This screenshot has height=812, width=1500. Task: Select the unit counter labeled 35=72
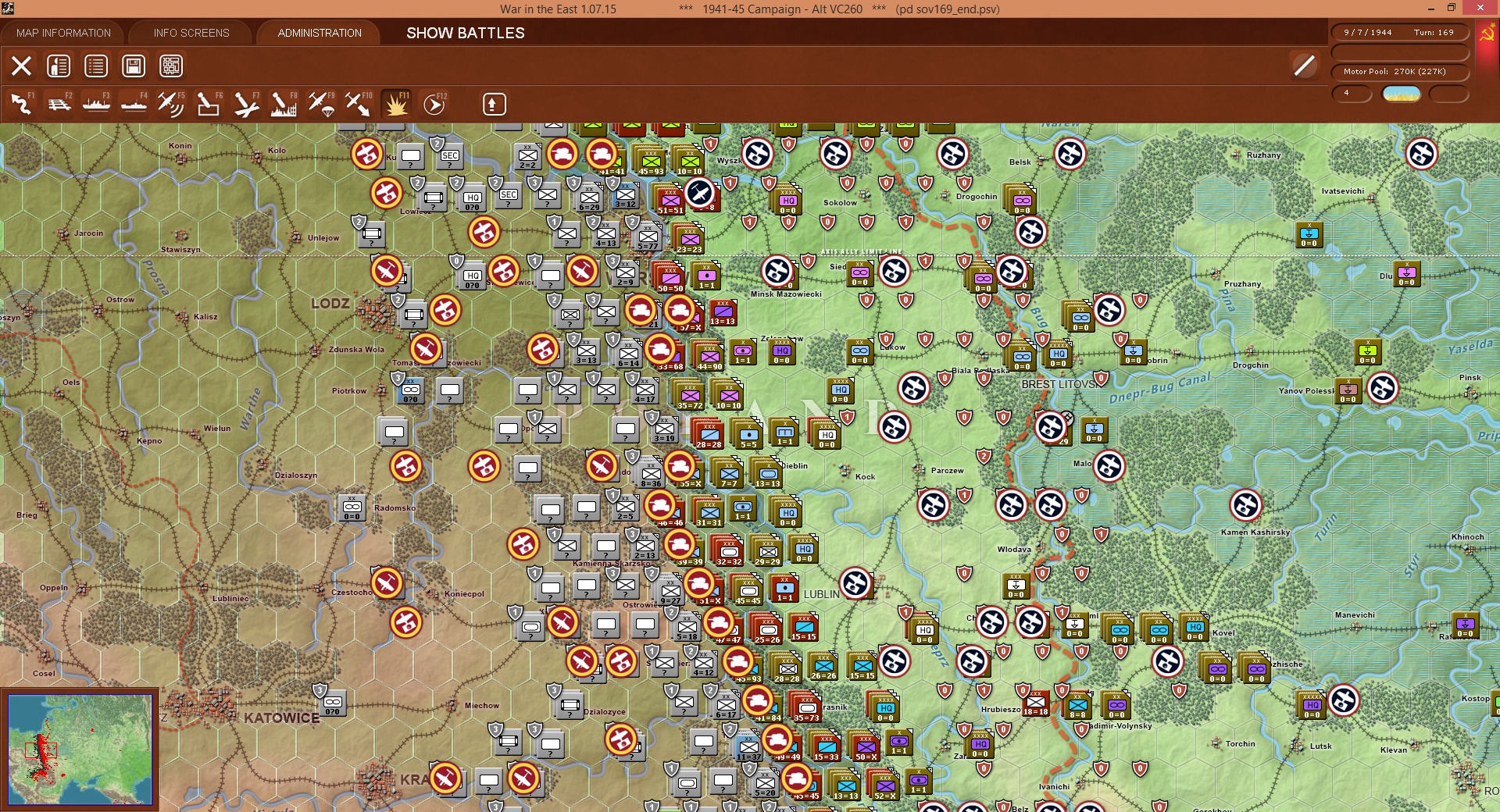[x=690, y=395]
